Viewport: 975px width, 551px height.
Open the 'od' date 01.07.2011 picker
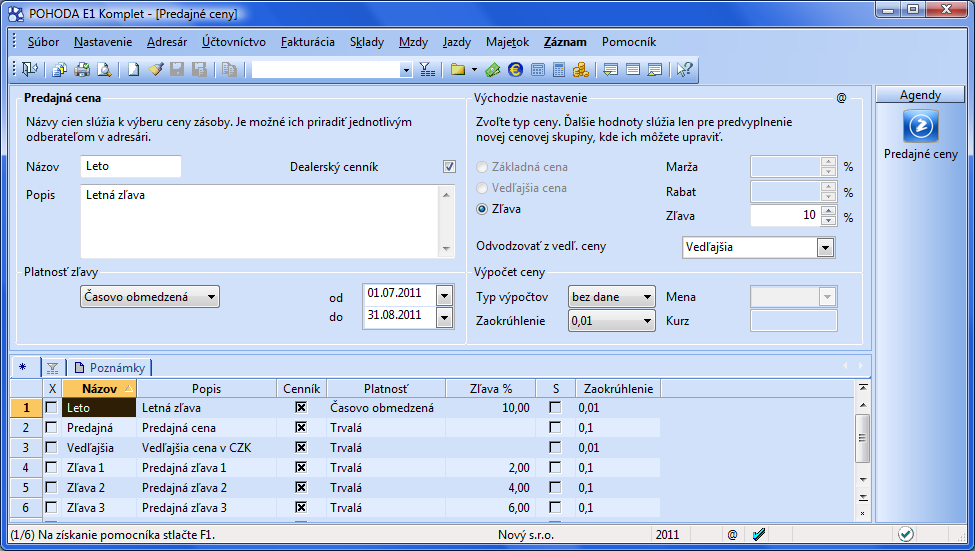coord(445,295)
